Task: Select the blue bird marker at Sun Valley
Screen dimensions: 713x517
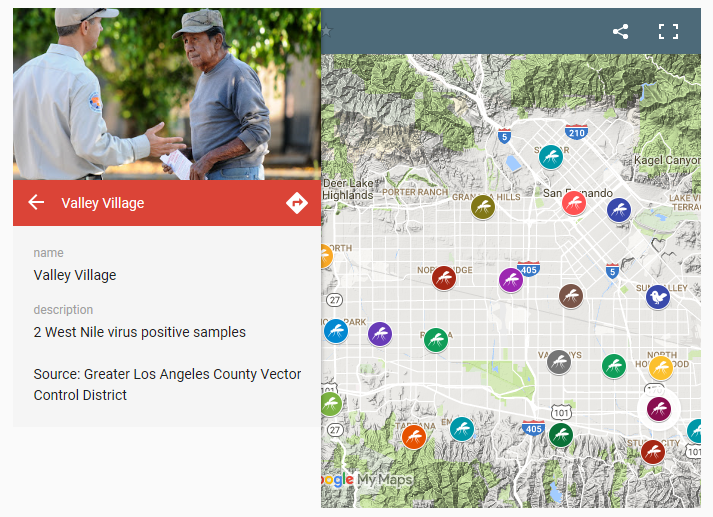Action: [658, 297]
